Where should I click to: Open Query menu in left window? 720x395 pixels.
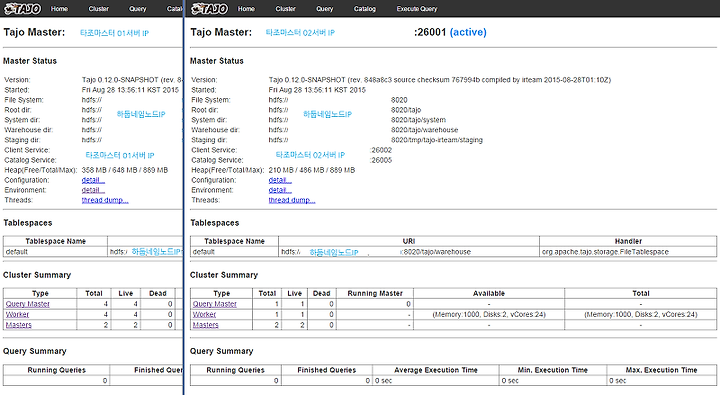pyautogui.click(x=137, y=9)
